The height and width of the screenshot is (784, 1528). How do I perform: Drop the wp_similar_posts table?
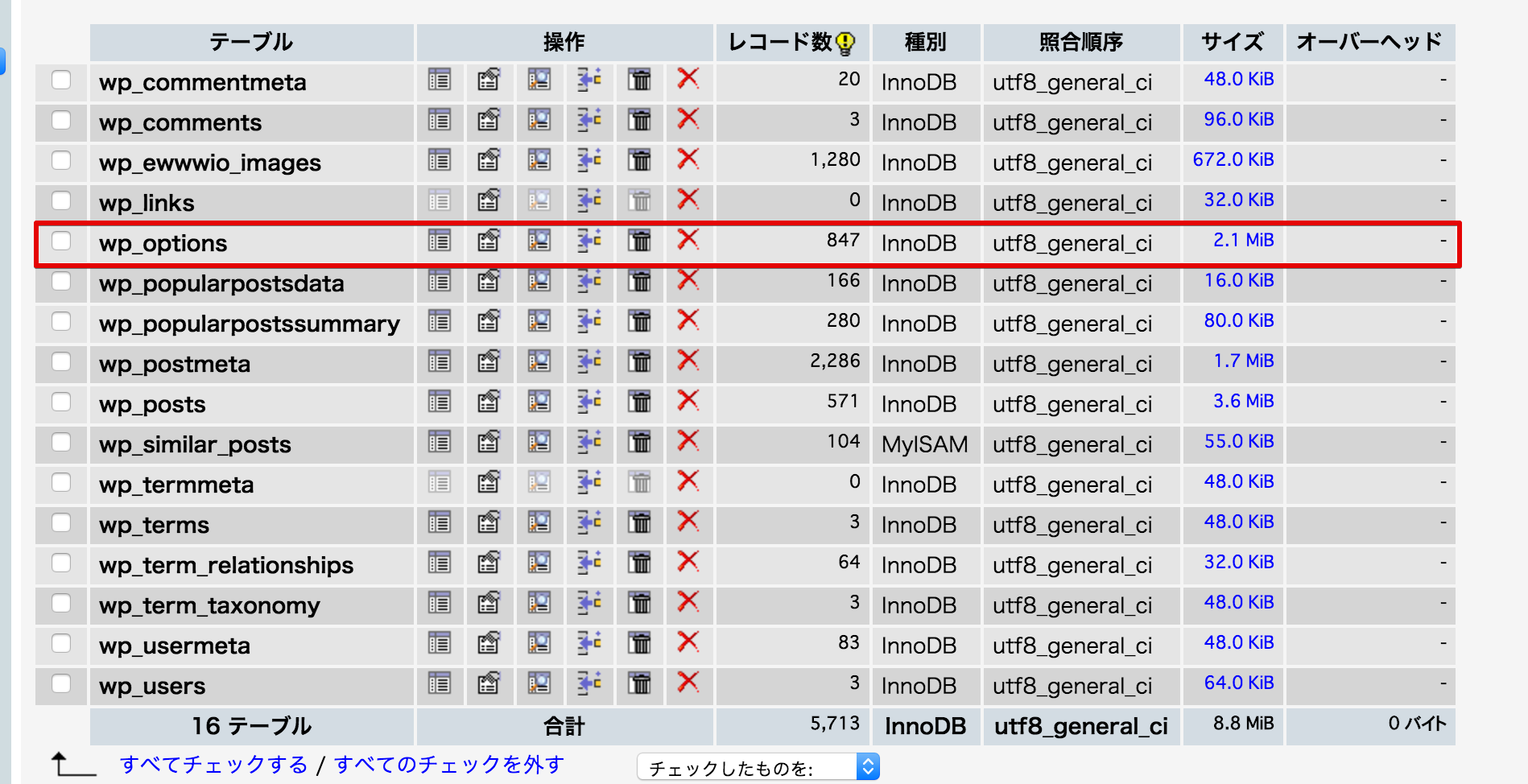click(688, 441)
